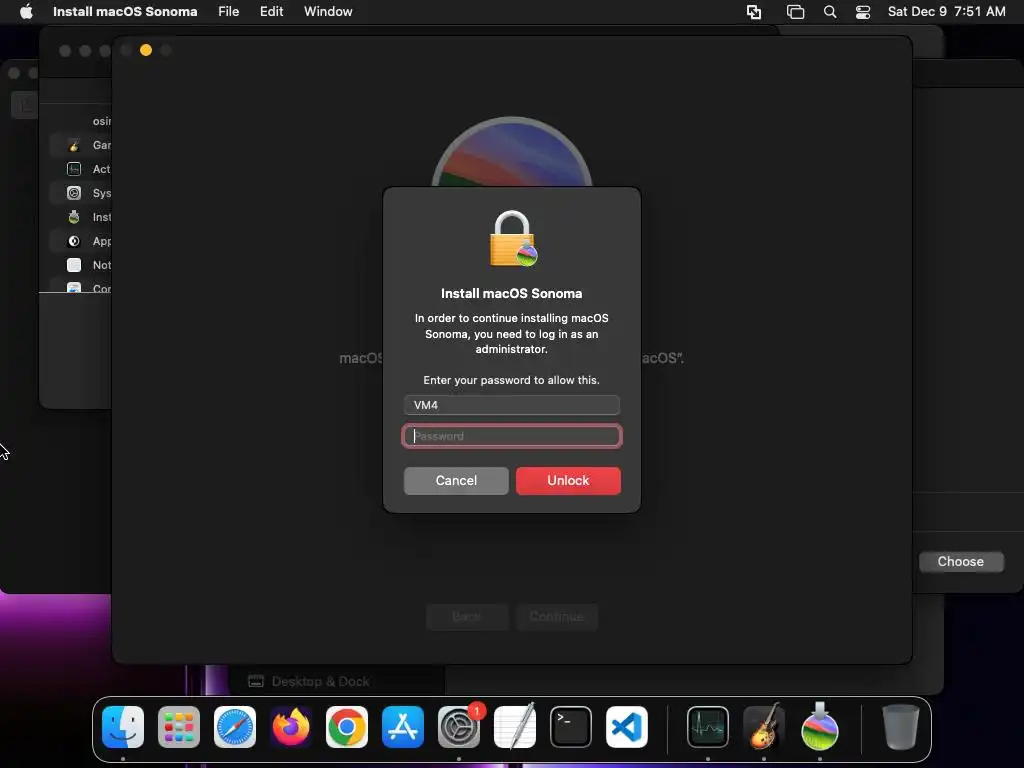Click the lock icon in the dialog

(513, 238)
